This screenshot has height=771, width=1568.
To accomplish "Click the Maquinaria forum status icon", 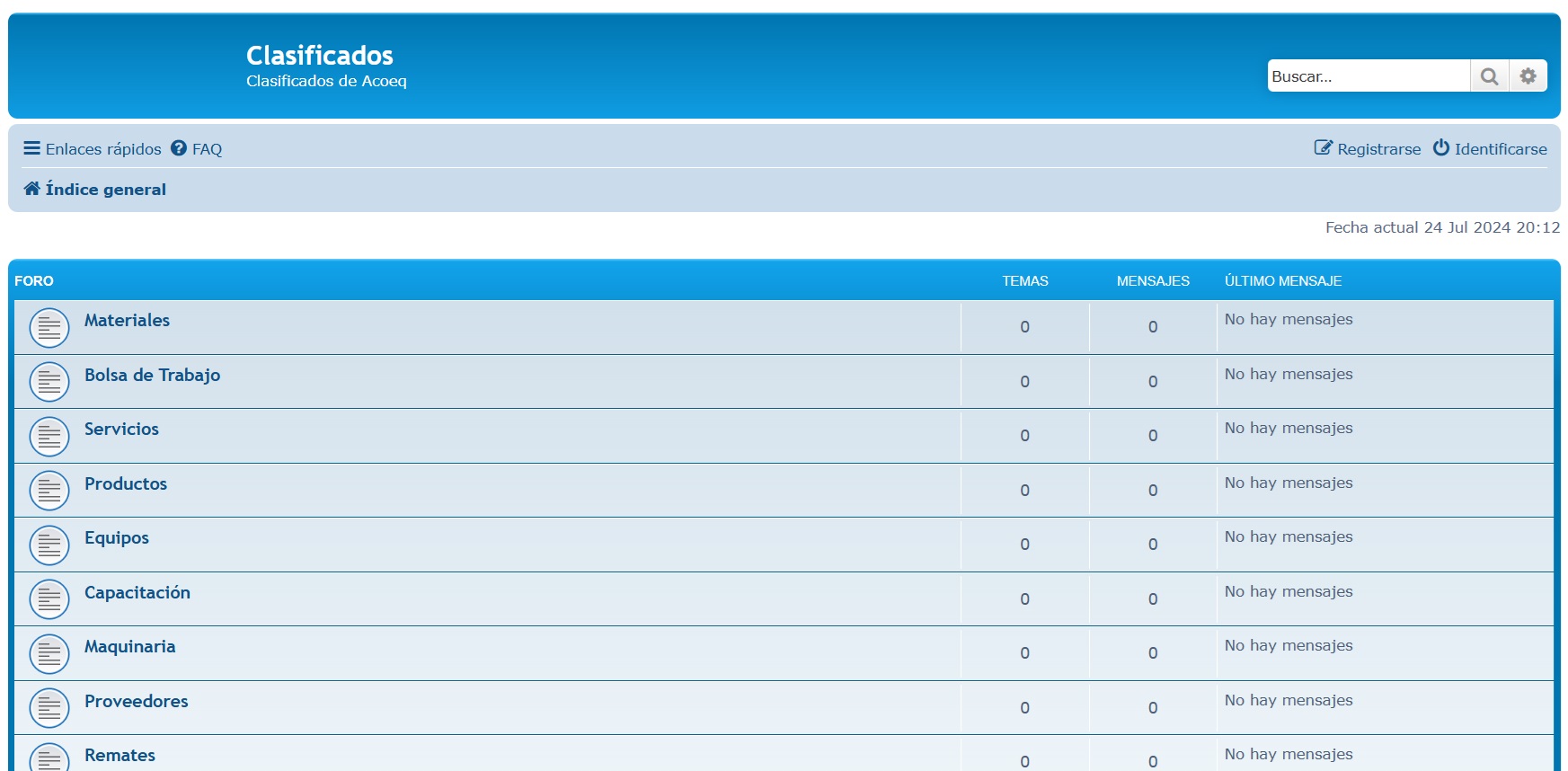I will pyautogui.click(x=49, y=654).
